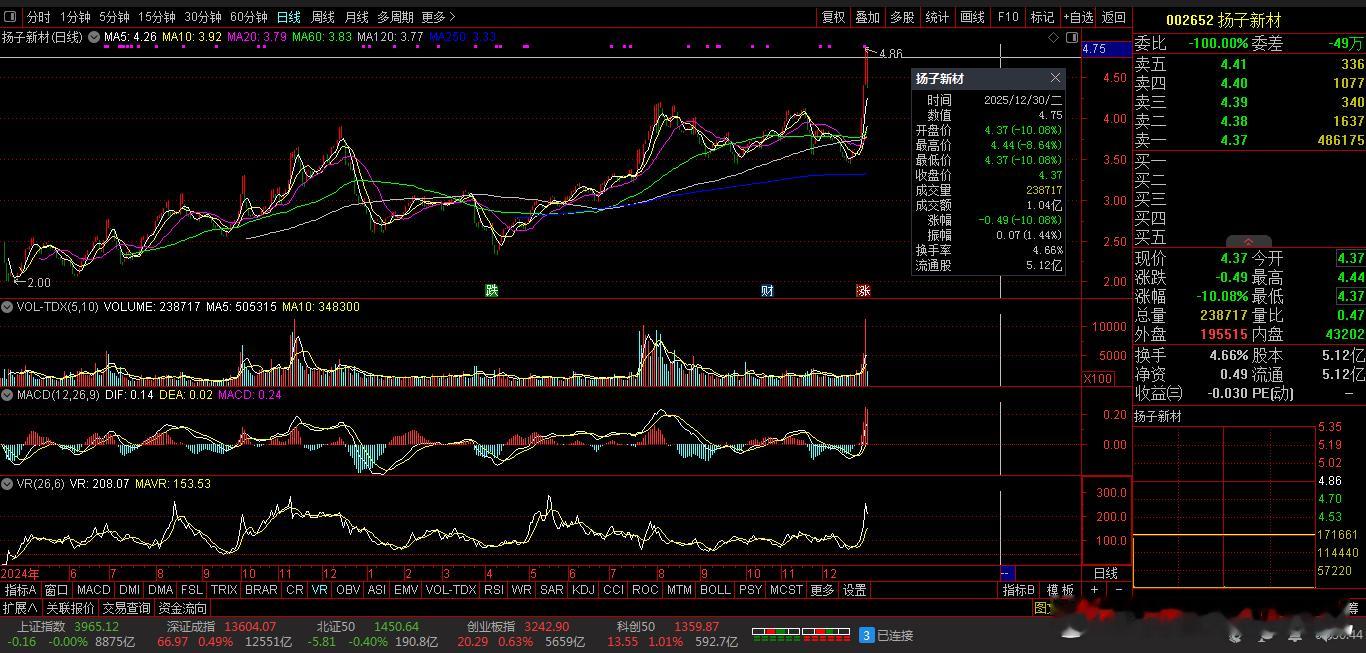This screenshot has height=653, width=1366.
Task: Click the red-green market breadth bar
Action: (801, 634)
